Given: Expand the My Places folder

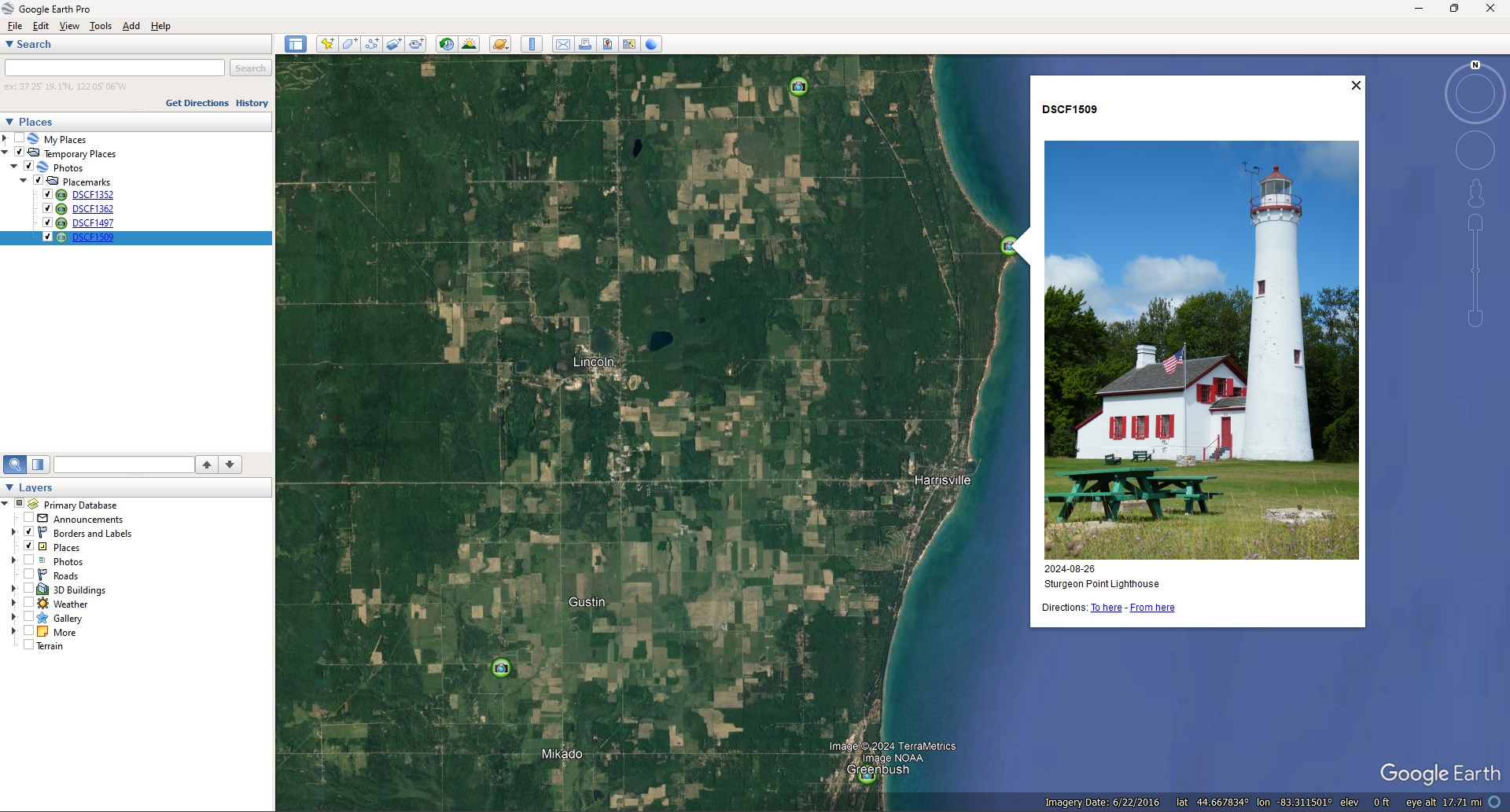Looking at the screenshot, I should point(5,139).
